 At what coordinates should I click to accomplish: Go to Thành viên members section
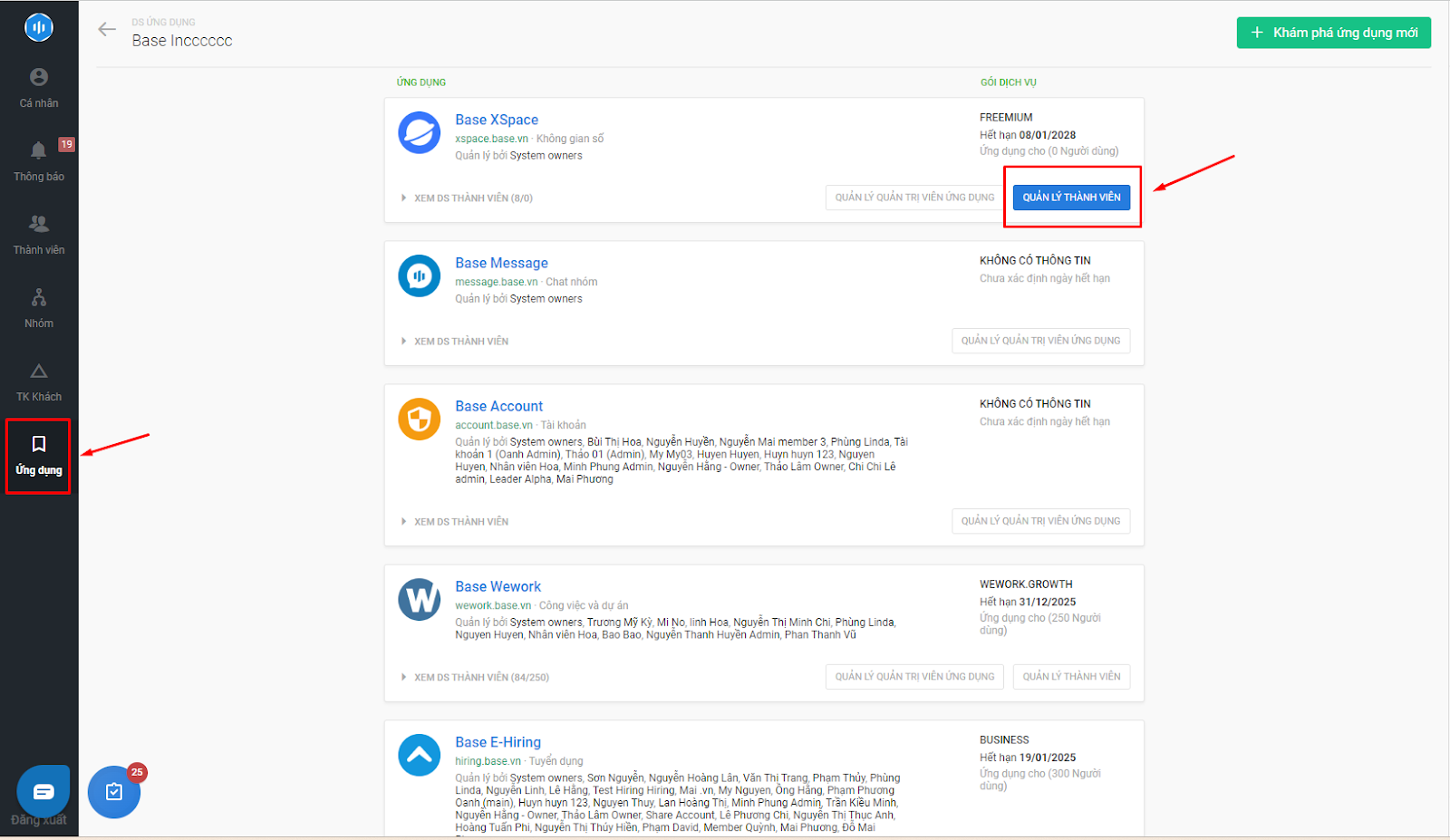pyautogui.click(x=39, y=234)
